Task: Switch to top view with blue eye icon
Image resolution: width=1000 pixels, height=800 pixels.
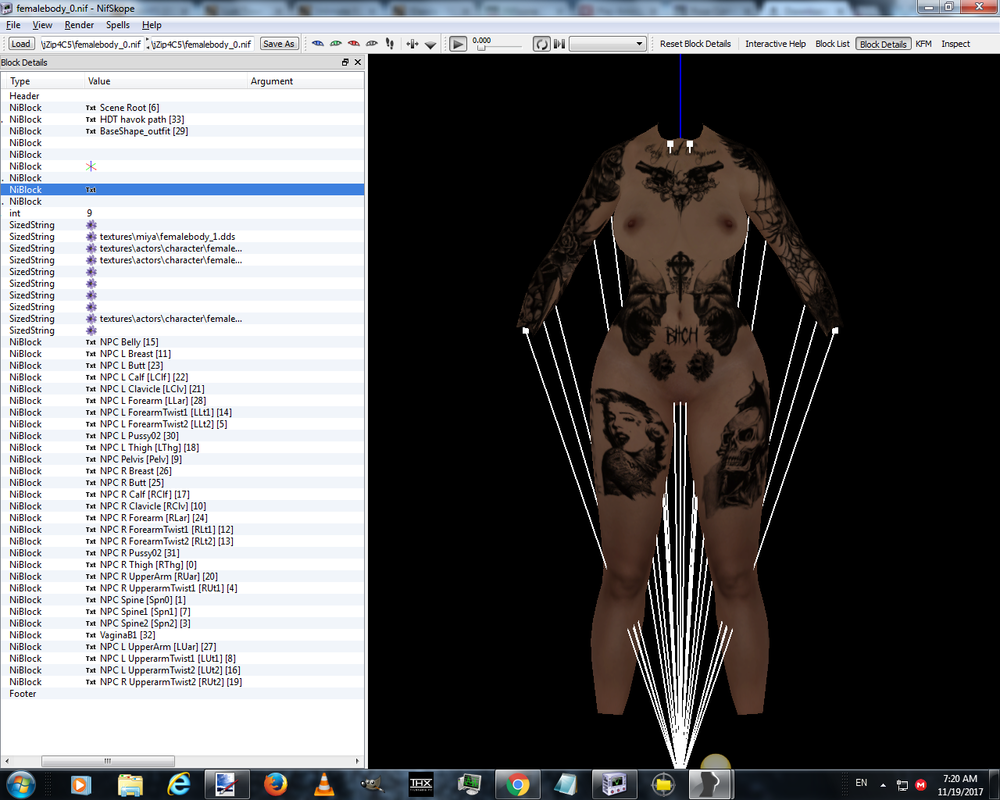Action: [318, 44]
